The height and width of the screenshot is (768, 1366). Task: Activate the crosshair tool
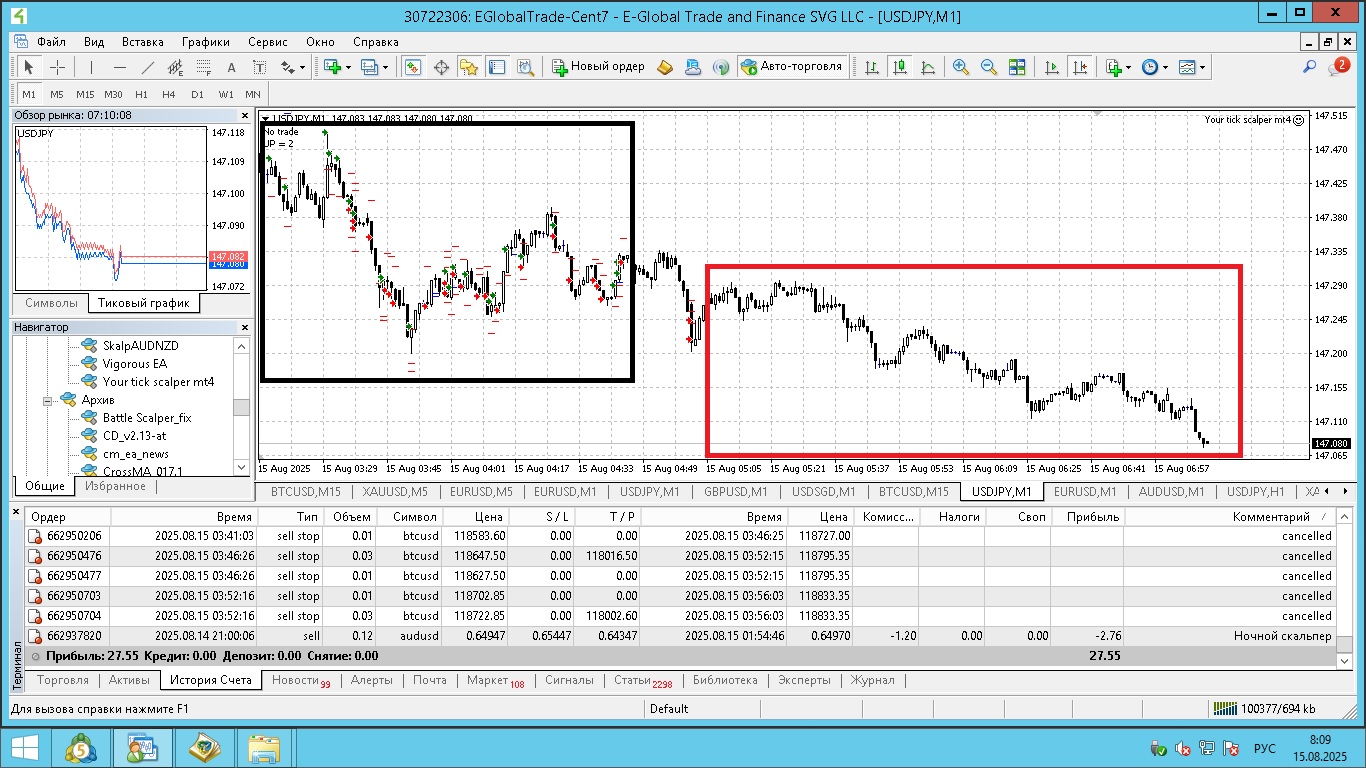[58, 67]
